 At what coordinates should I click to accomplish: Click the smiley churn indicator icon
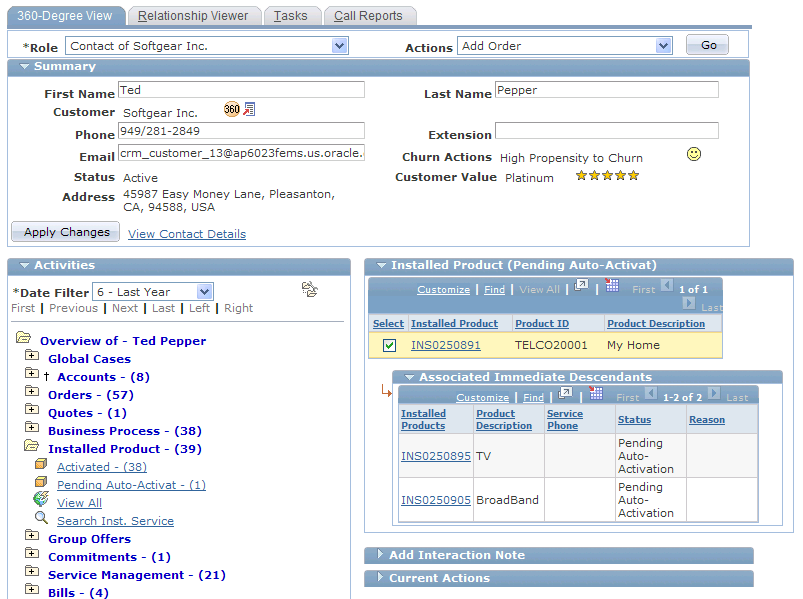click(694, 154)
